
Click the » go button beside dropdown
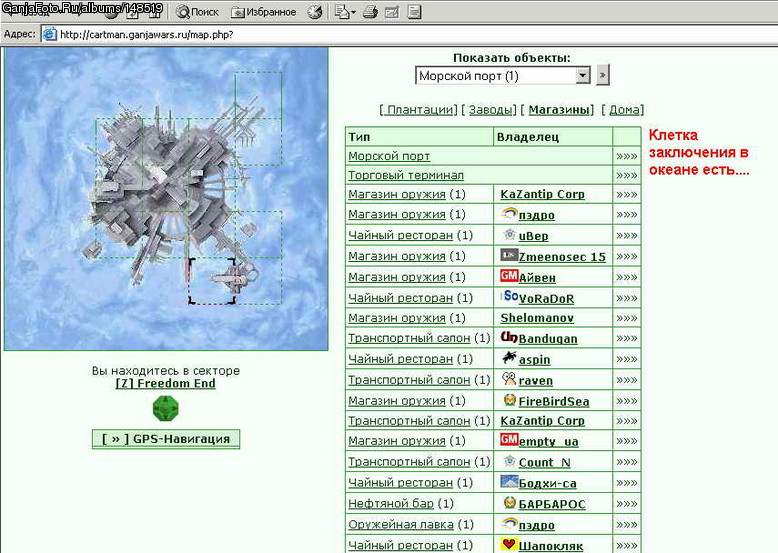pyautogui.click(x=602, y=75)
